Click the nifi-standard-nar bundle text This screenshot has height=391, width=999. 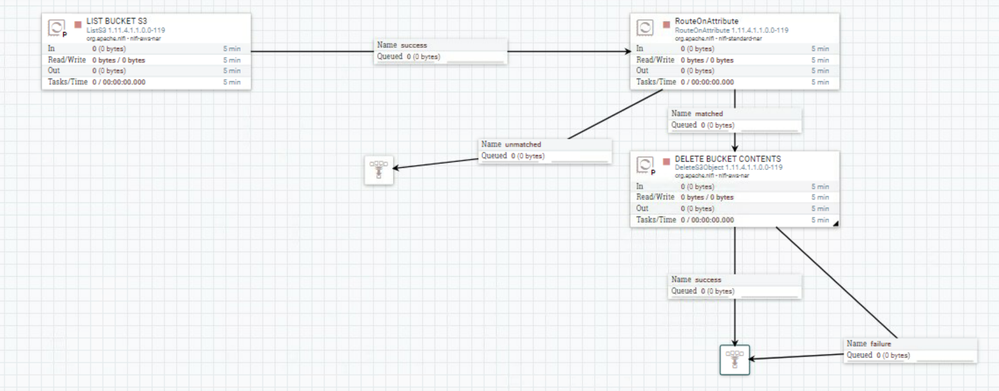click(x=740, y=38)
